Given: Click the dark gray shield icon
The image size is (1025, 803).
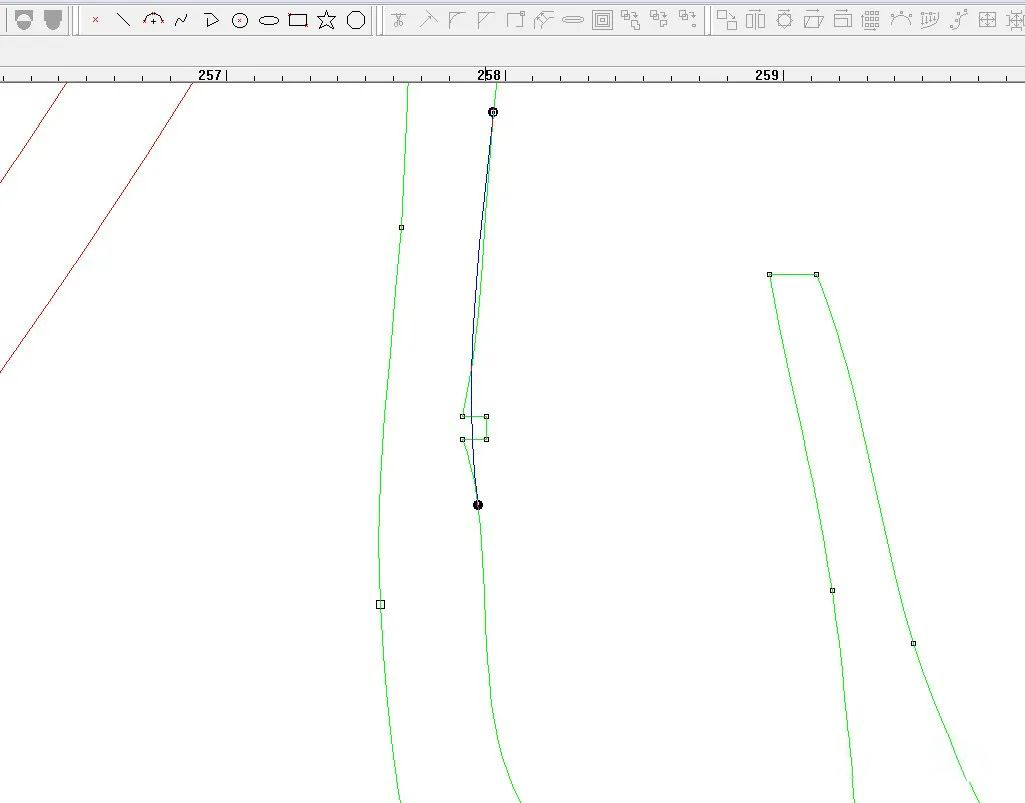Looking at the screenshot, I should [53, 20].
